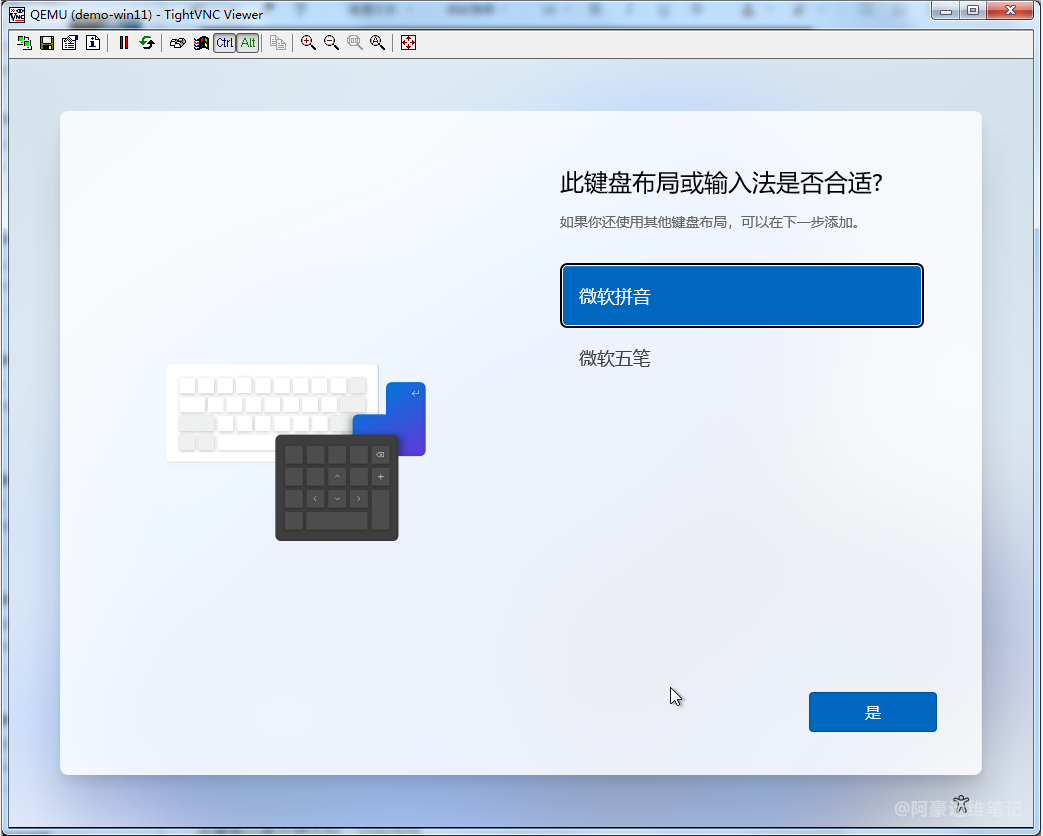Send Ctrl+Alt+Del to remote machine
The width and height of the screenshot is (1043, 836).
tap(177, 43)
